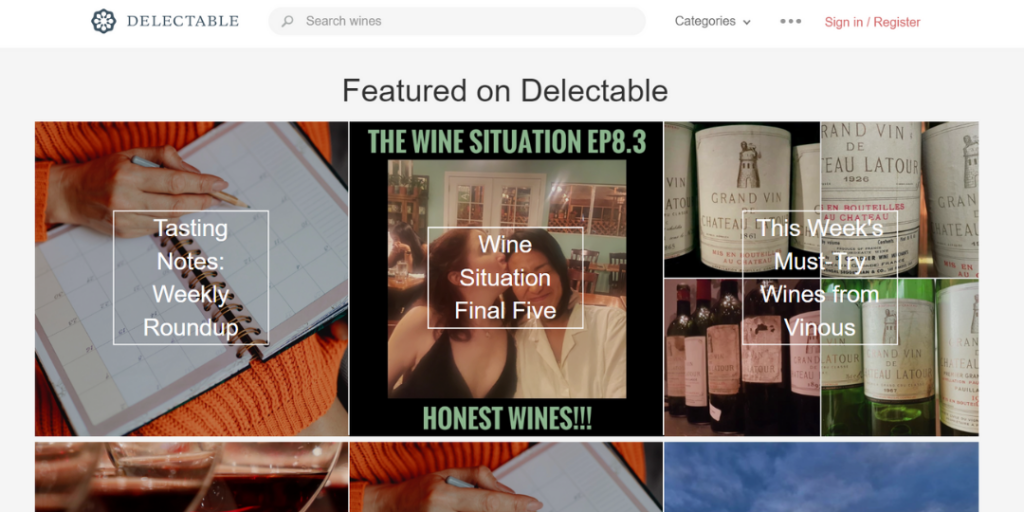Click the Delectable flower logo icon
Viewport: 1024px width, 512px height.
(x=103, y=21)
